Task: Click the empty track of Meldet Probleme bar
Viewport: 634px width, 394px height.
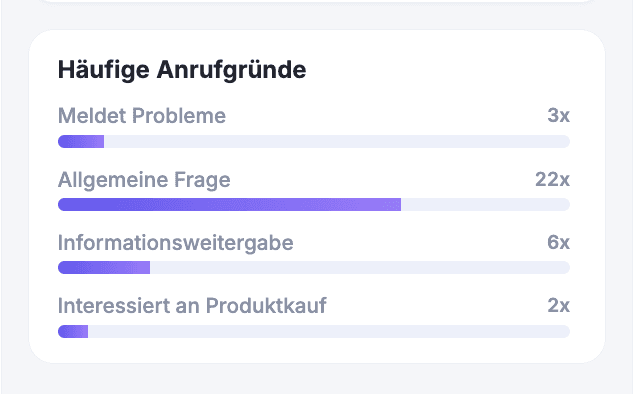Action: click(337, 142)
